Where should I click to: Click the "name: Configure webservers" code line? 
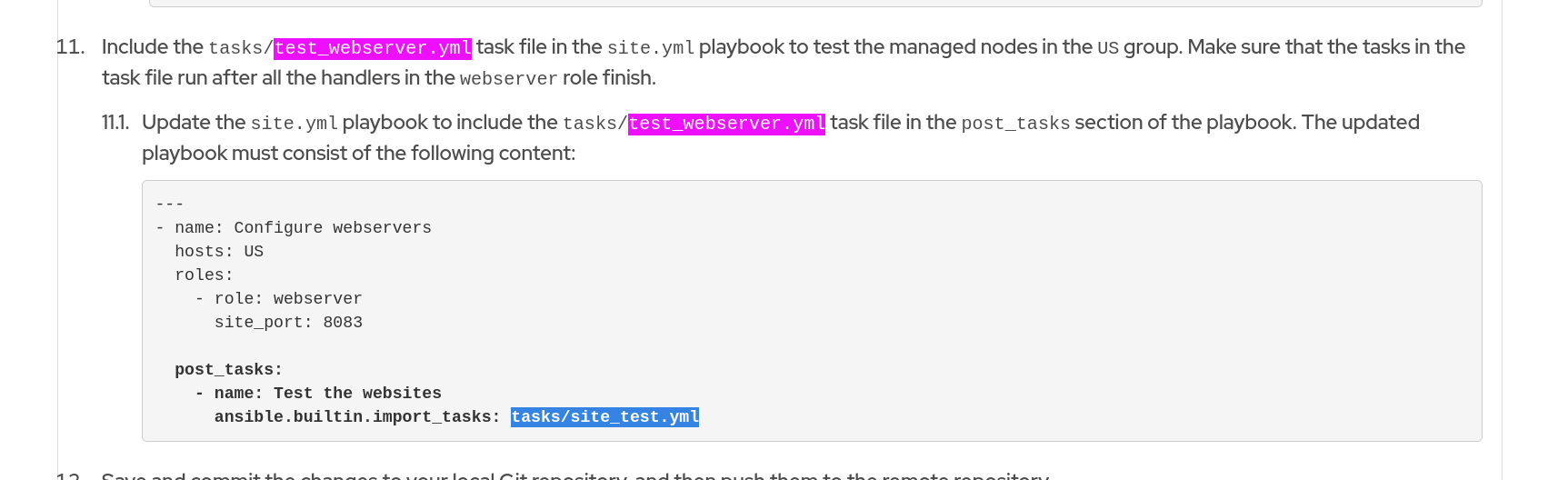coord(303,228)
